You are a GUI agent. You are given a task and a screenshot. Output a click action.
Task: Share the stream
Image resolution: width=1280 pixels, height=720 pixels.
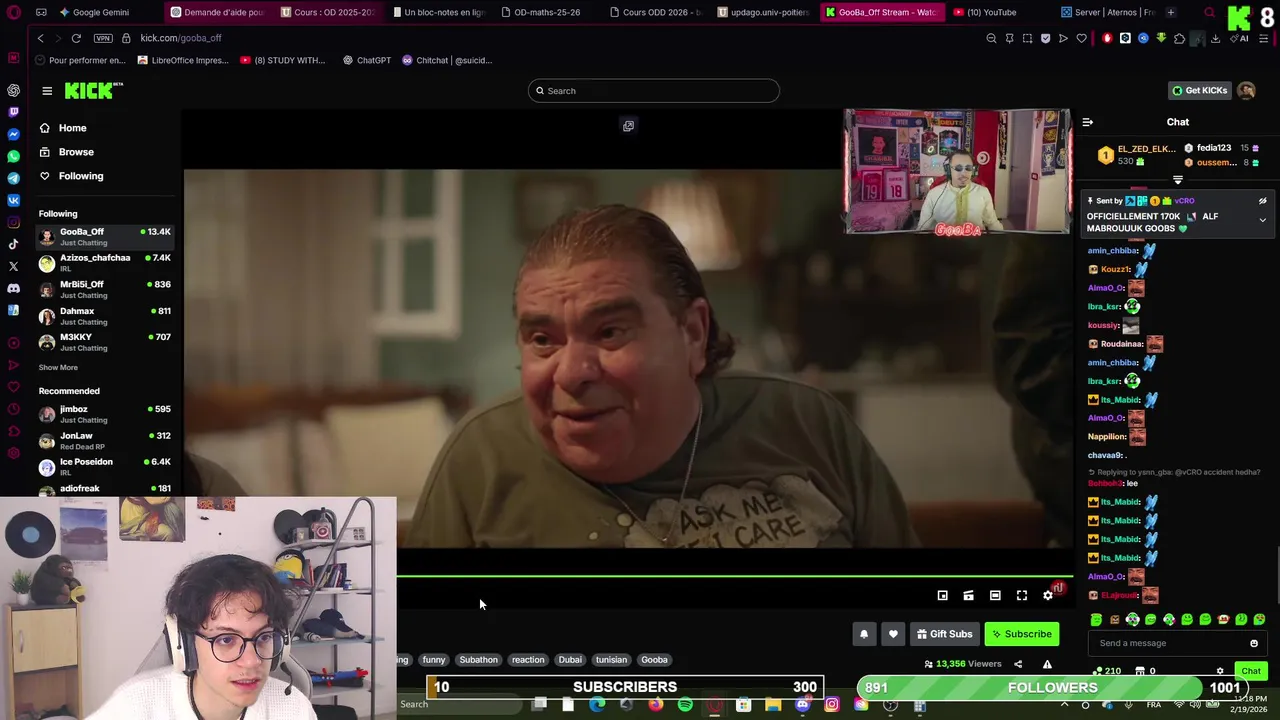point(1018,664)
